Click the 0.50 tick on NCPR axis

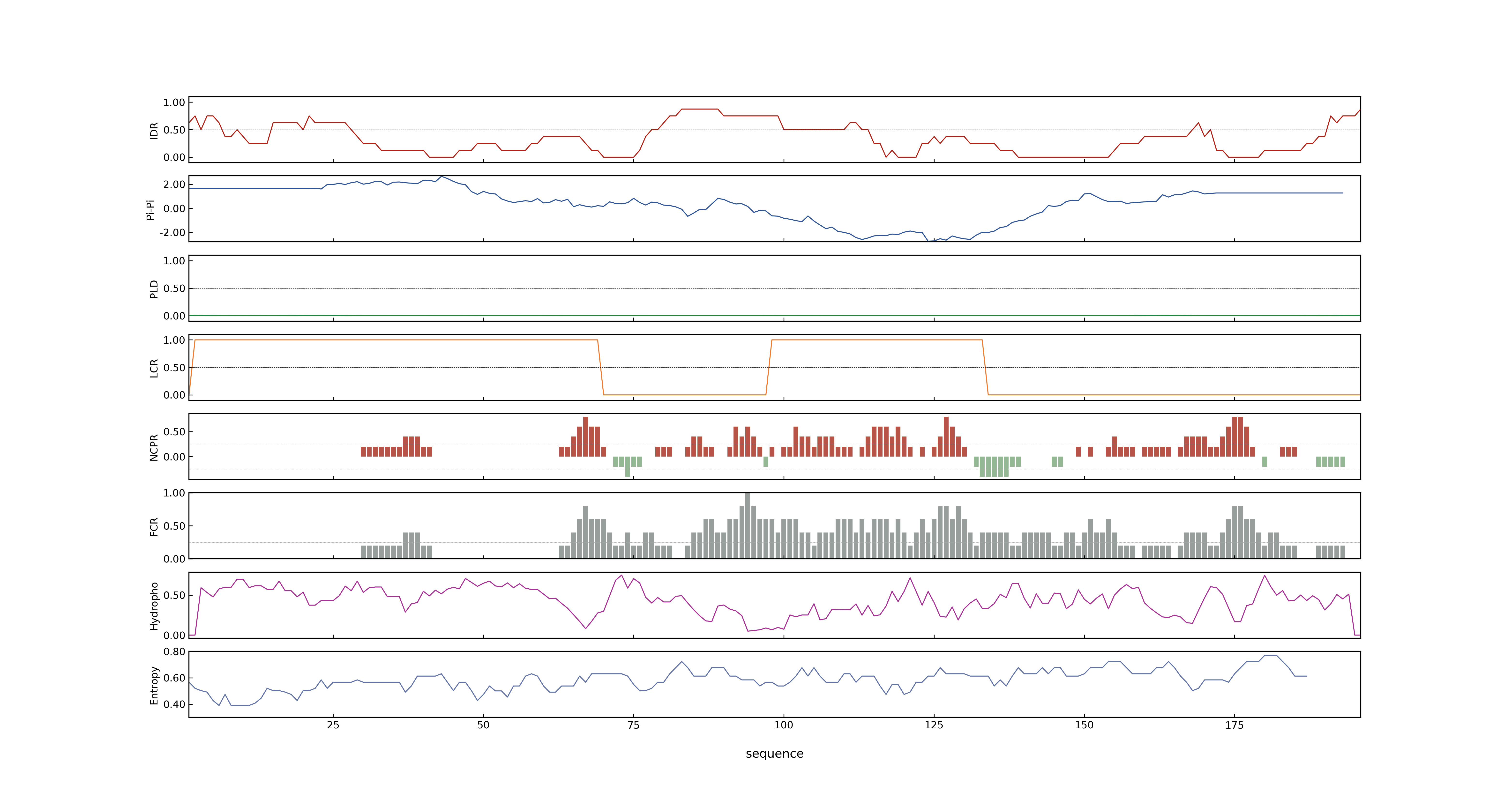[174, 432]
